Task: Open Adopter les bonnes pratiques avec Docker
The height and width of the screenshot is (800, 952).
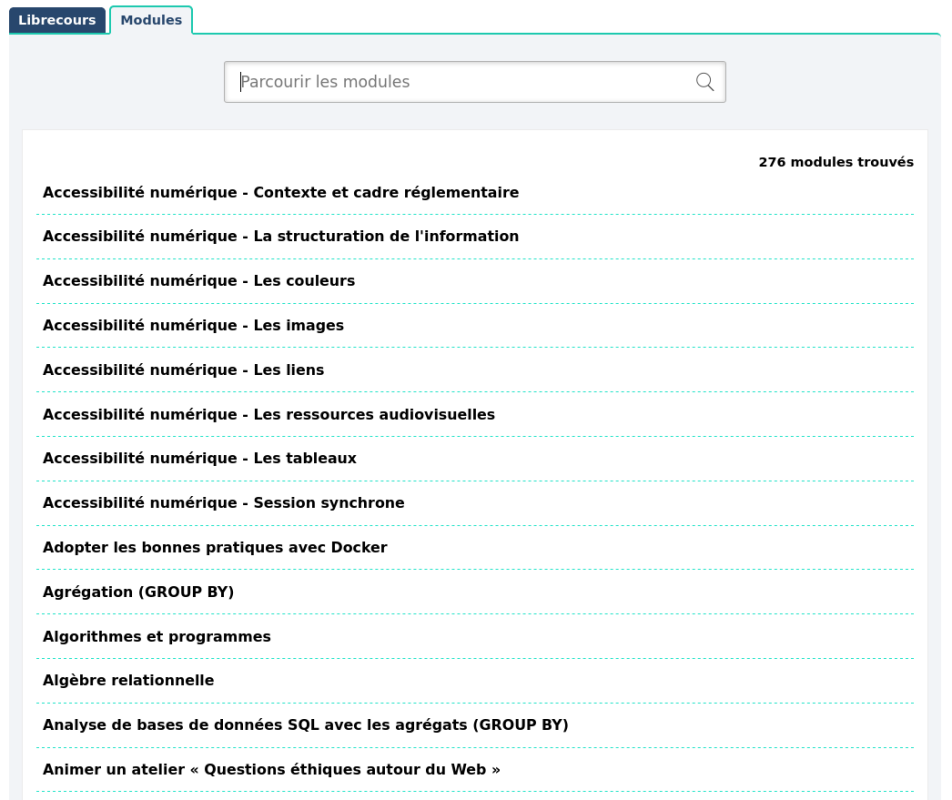Action: (215, 547)
